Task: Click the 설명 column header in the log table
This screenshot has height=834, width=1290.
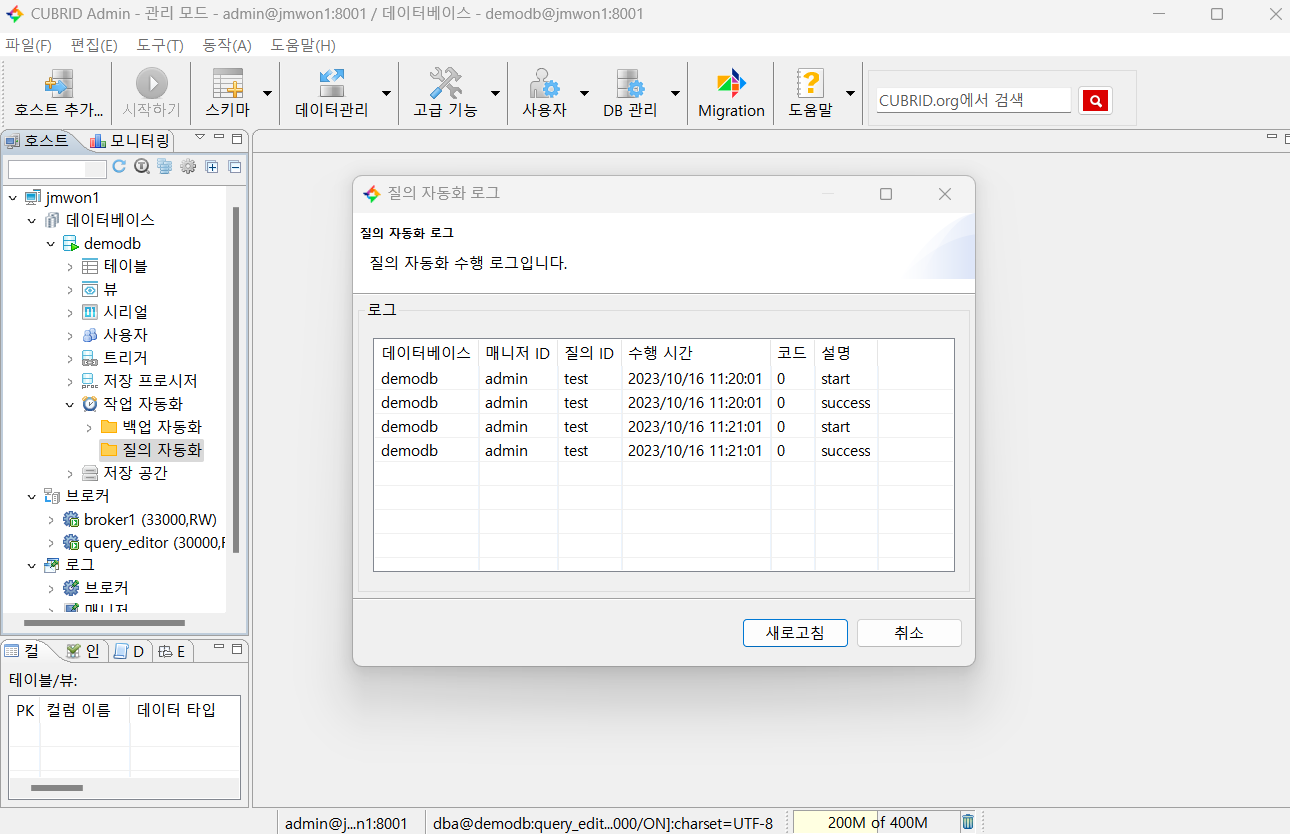Action: click(846, 353)
